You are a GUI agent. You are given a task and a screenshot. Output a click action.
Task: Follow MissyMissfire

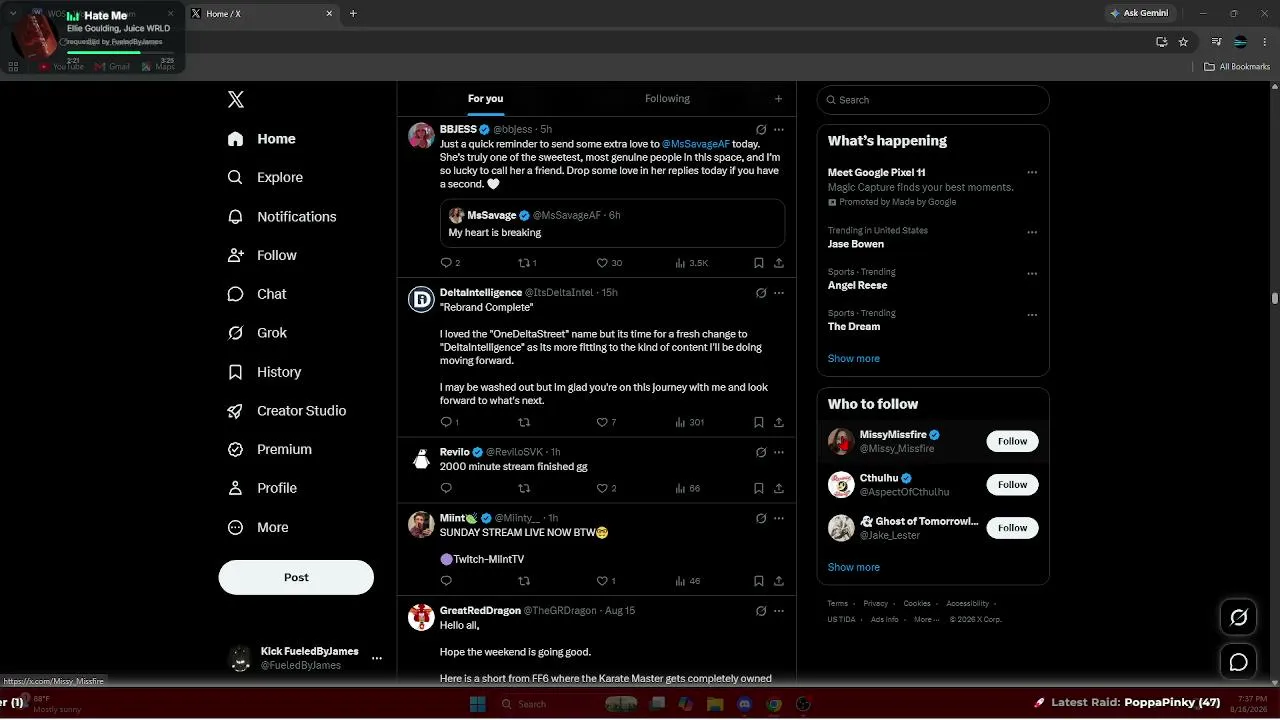click(x=1012, y=441)
